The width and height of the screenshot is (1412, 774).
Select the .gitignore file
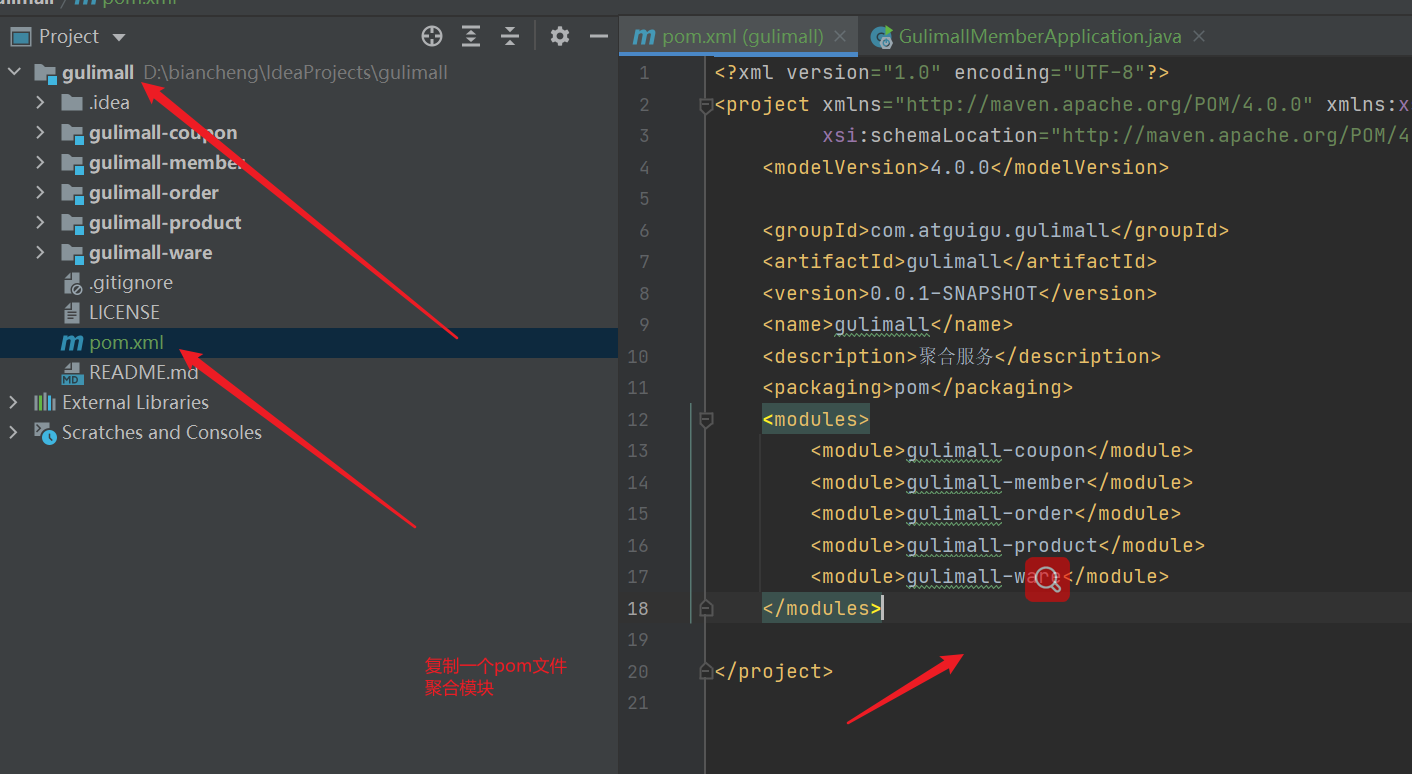click(x=131, y=282)
